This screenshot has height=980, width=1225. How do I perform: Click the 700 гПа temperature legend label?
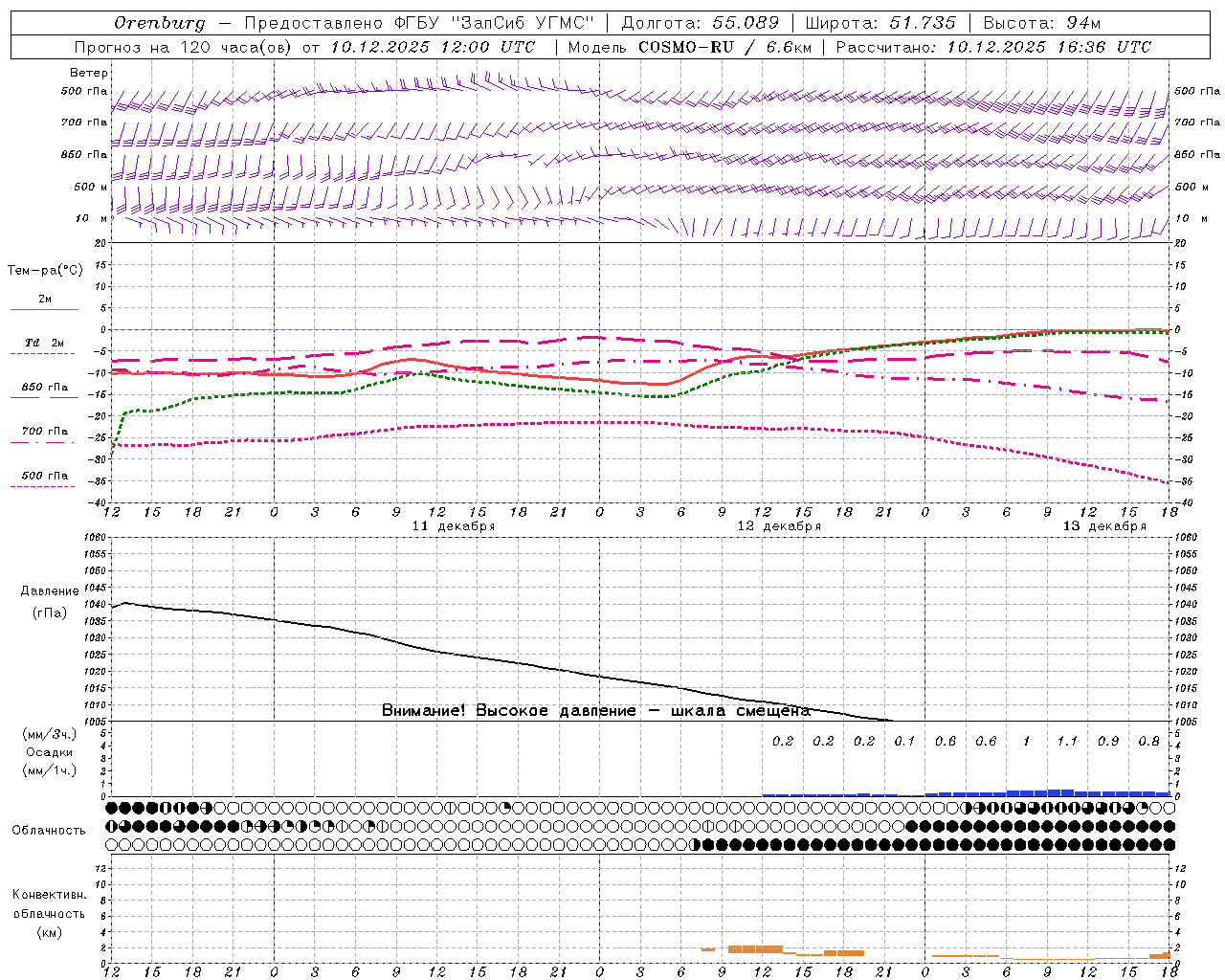click(45, 432)
